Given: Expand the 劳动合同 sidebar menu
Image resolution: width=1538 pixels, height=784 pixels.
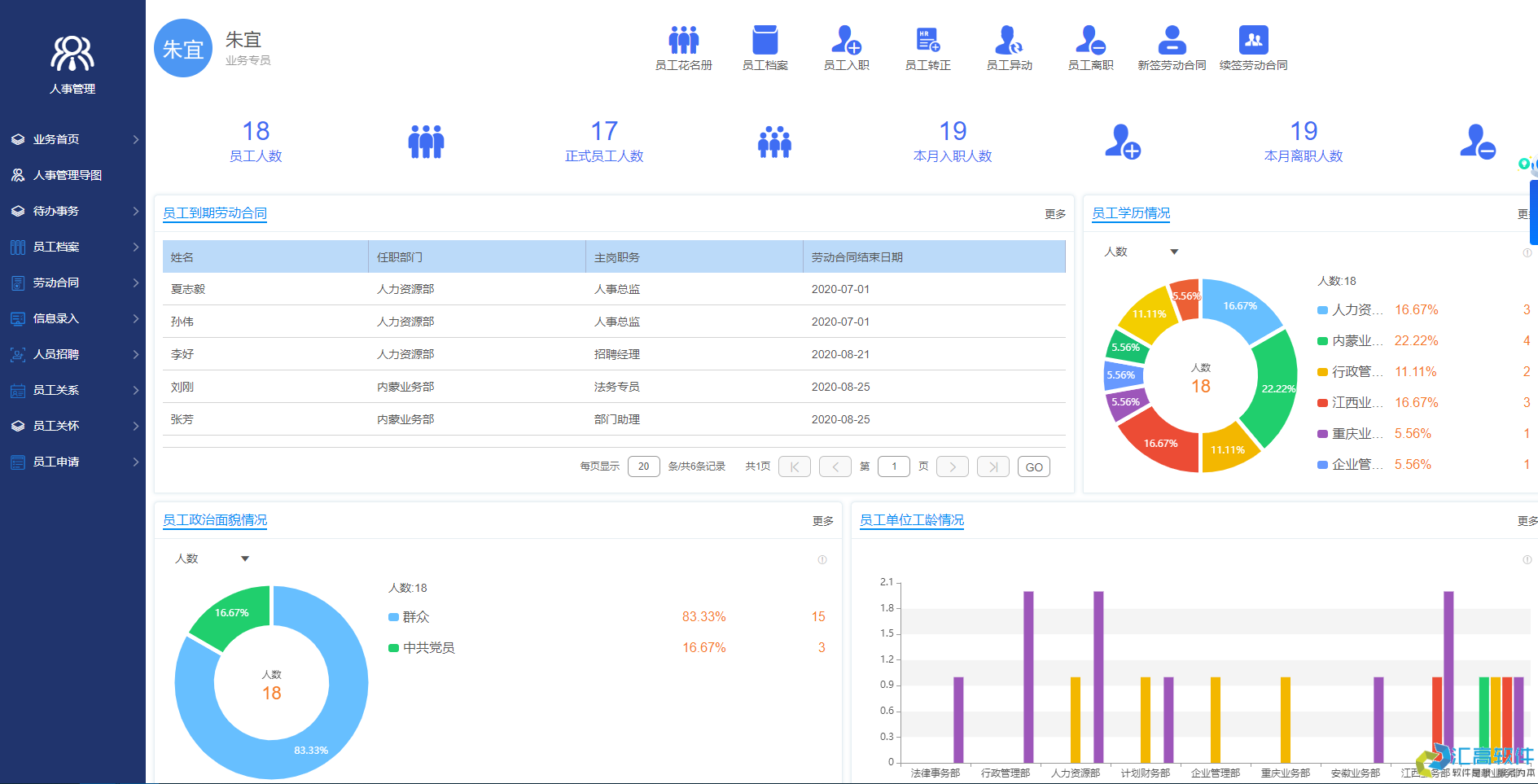Looking at the screenshot, I should click(x=57, y=283).
